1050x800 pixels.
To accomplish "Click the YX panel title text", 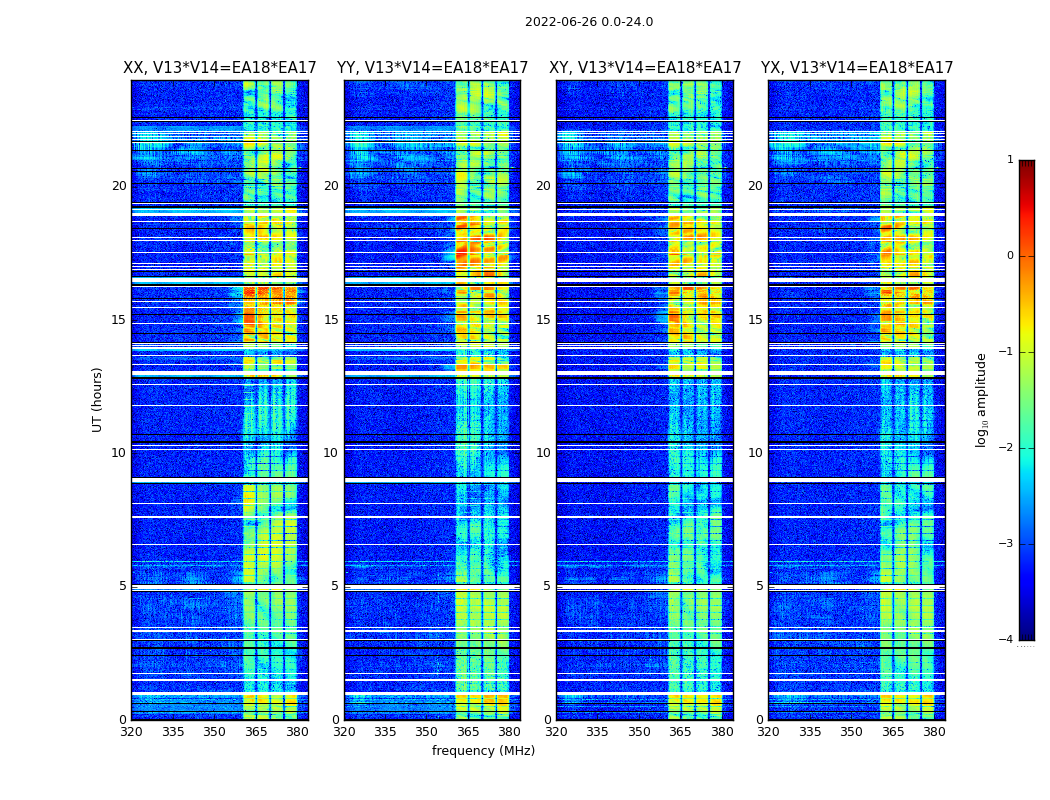I will point(857,68).
